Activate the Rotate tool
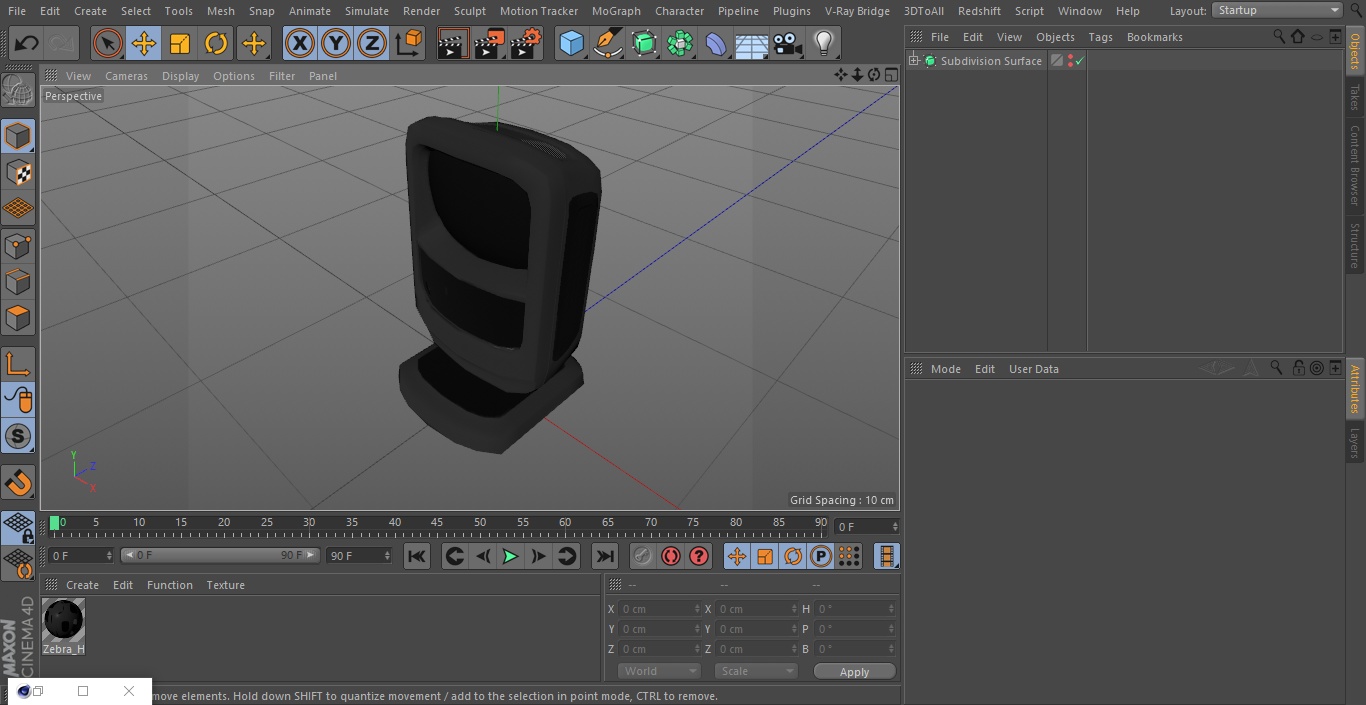Image resolution: width=1366 pixels, height=705 pixels. [x=216, y=43]
